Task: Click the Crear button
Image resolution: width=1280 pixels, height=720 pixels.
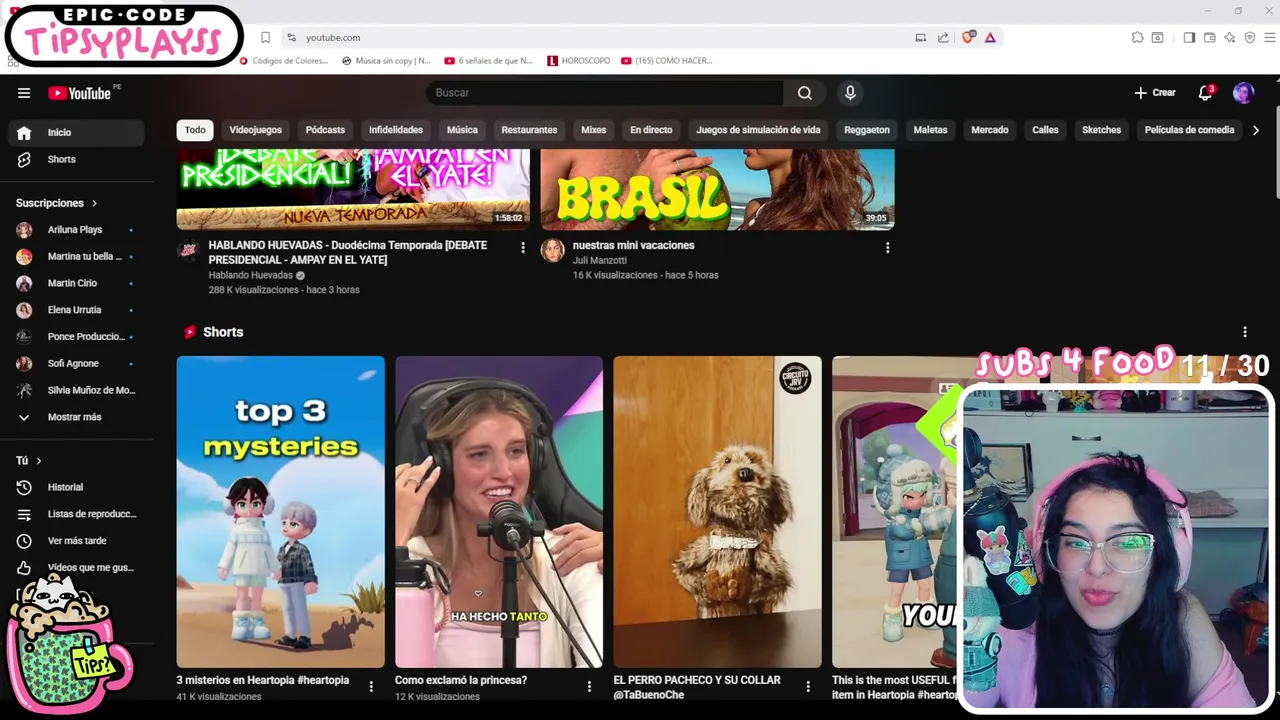Action: (x=1155, y=93)
